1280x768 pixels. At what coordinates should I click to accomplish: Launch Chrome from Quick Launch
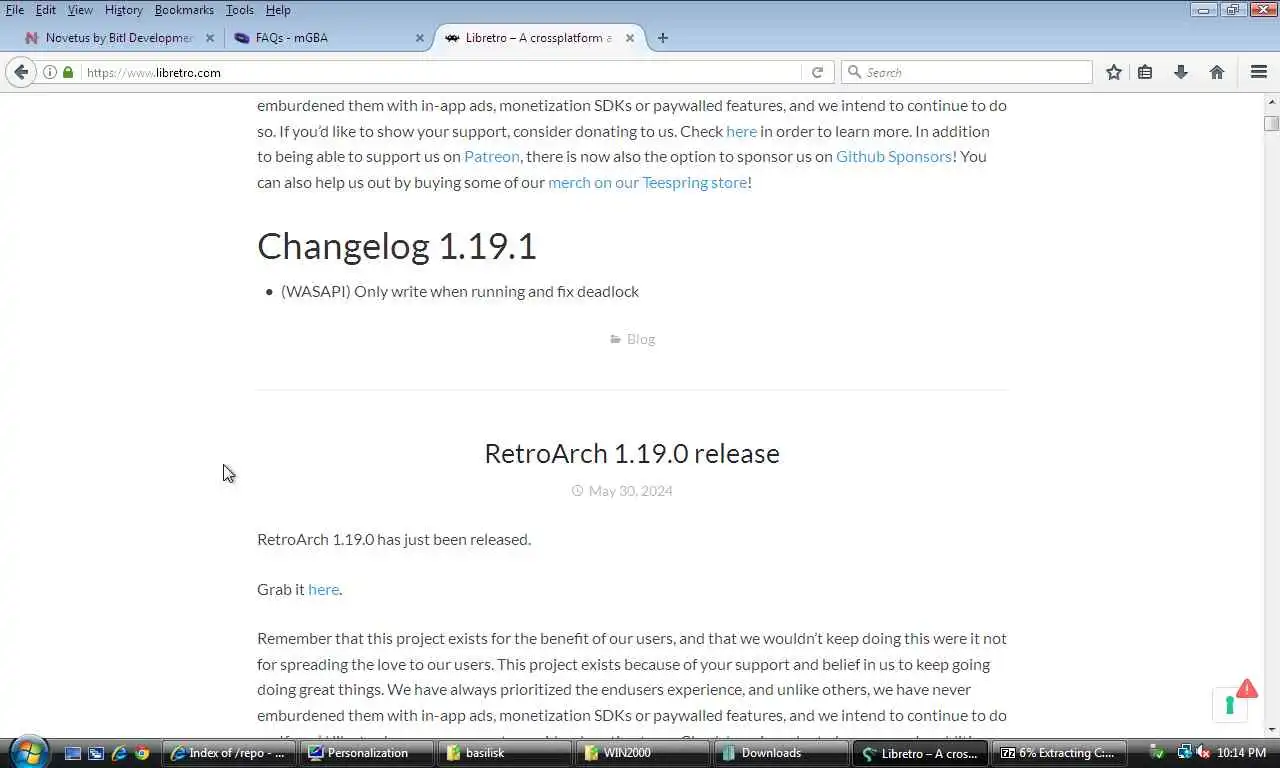pyautogui.click(x=142, y=753)
